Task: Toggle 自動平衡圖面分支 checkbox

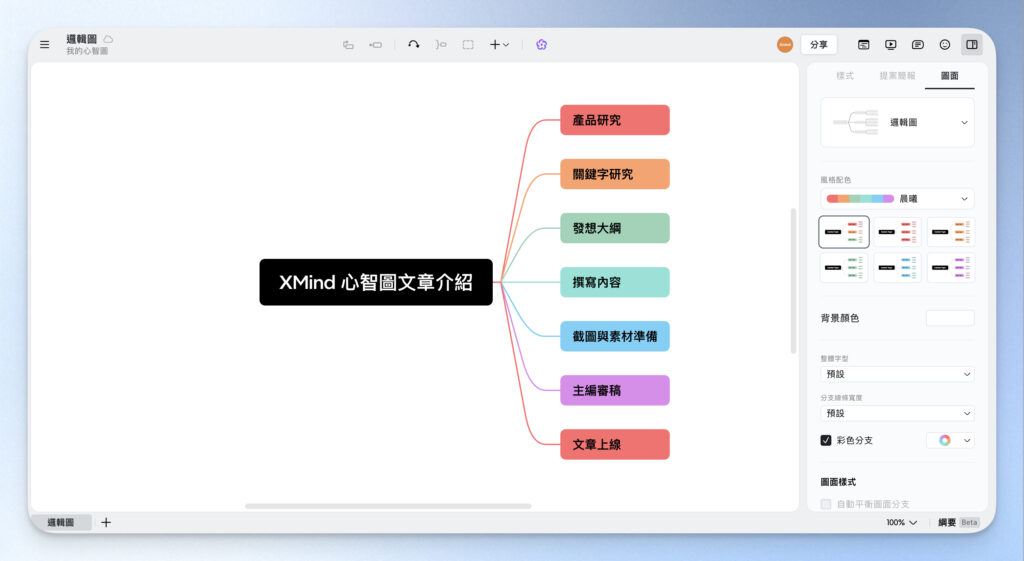Action: click(x=826, y=504)
